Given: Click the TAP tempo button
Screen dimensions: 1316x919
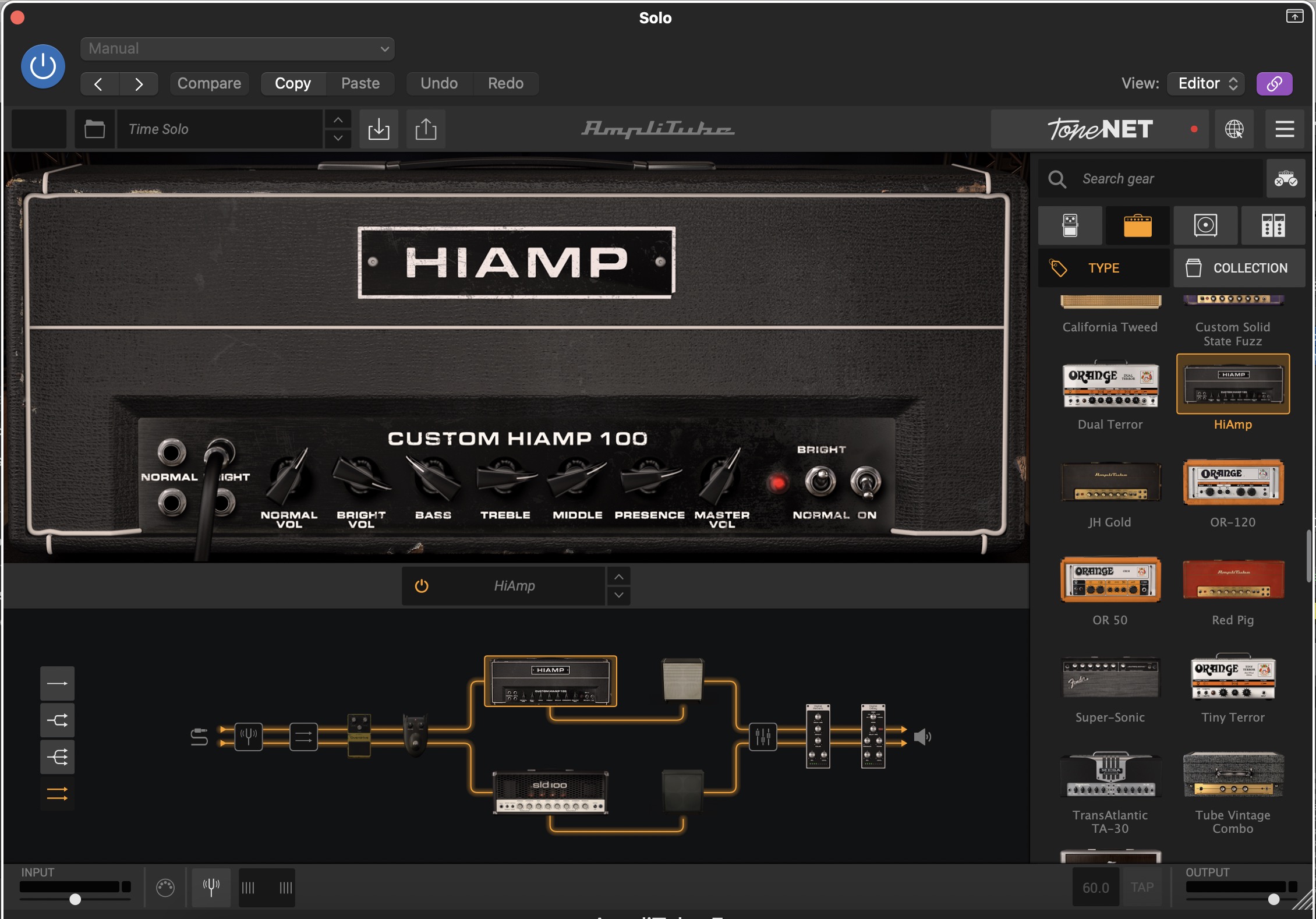Looking at the screenshot, I should tap(1142, 887).
